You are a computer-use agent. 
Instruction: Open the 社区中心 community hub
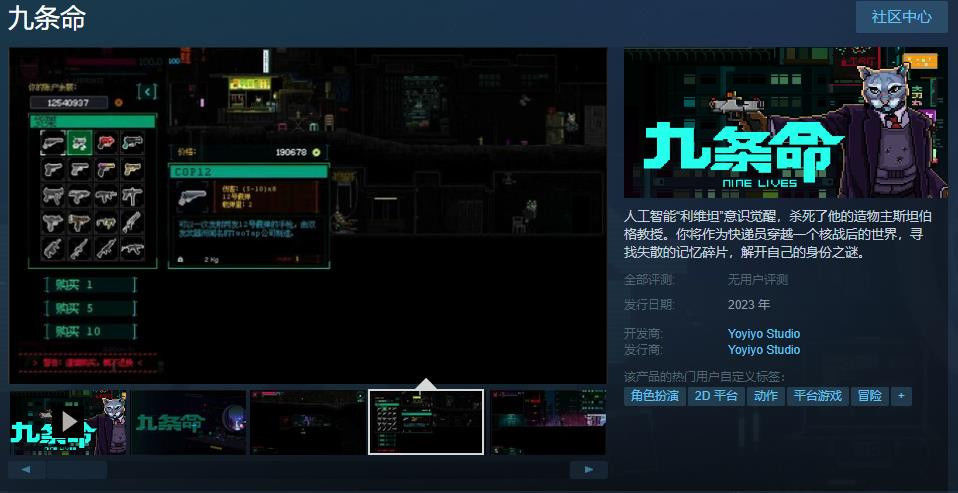pyautogui.click(x=901, y=16)
